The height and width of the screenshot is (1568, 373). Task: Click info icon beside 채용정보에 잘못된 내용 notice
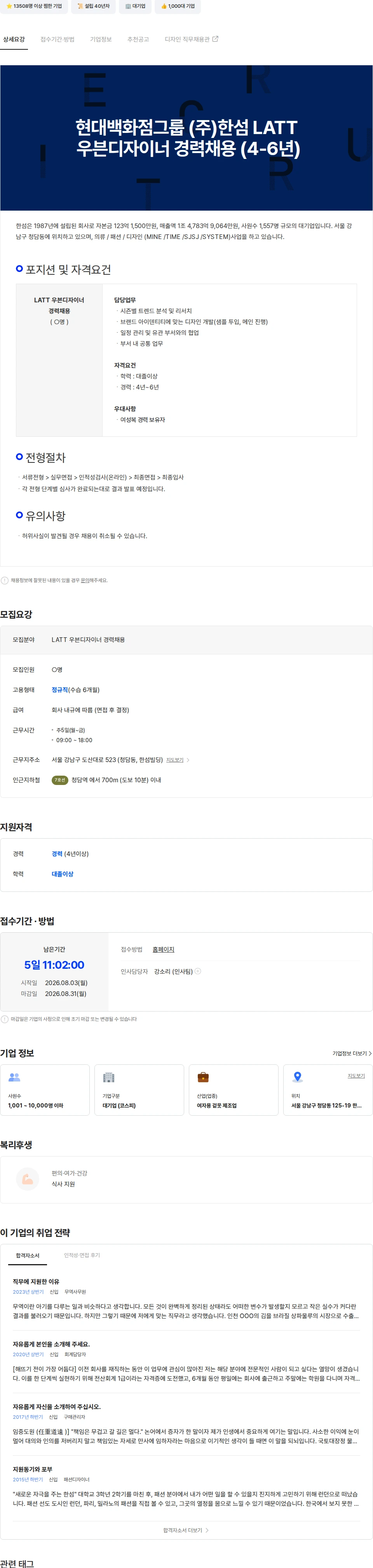pyautogui.click(x=5, y=580)
